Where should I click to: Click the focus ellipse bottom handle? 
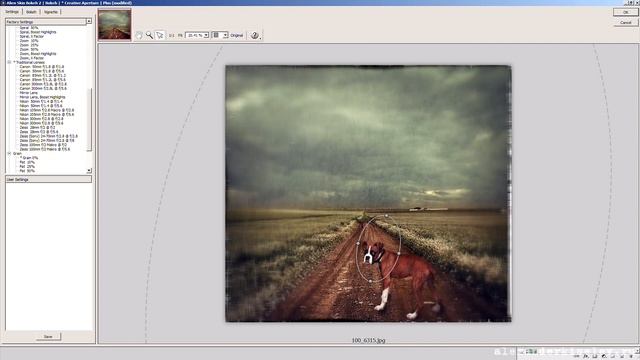pyautogui.click(x=370, y=281)
